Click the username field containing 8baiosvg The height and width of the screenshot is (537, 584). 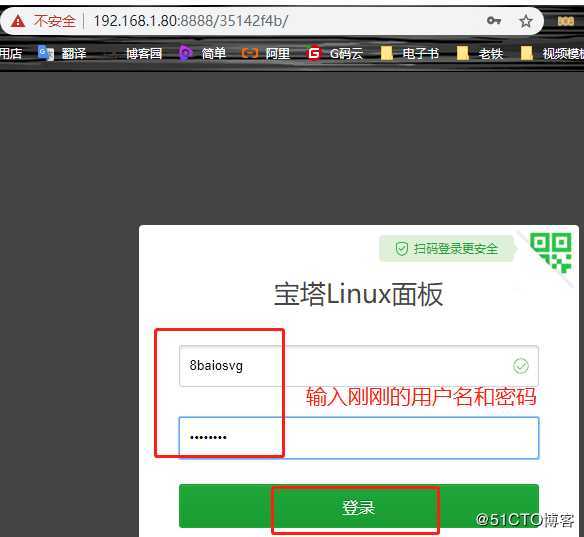(359, 366)
